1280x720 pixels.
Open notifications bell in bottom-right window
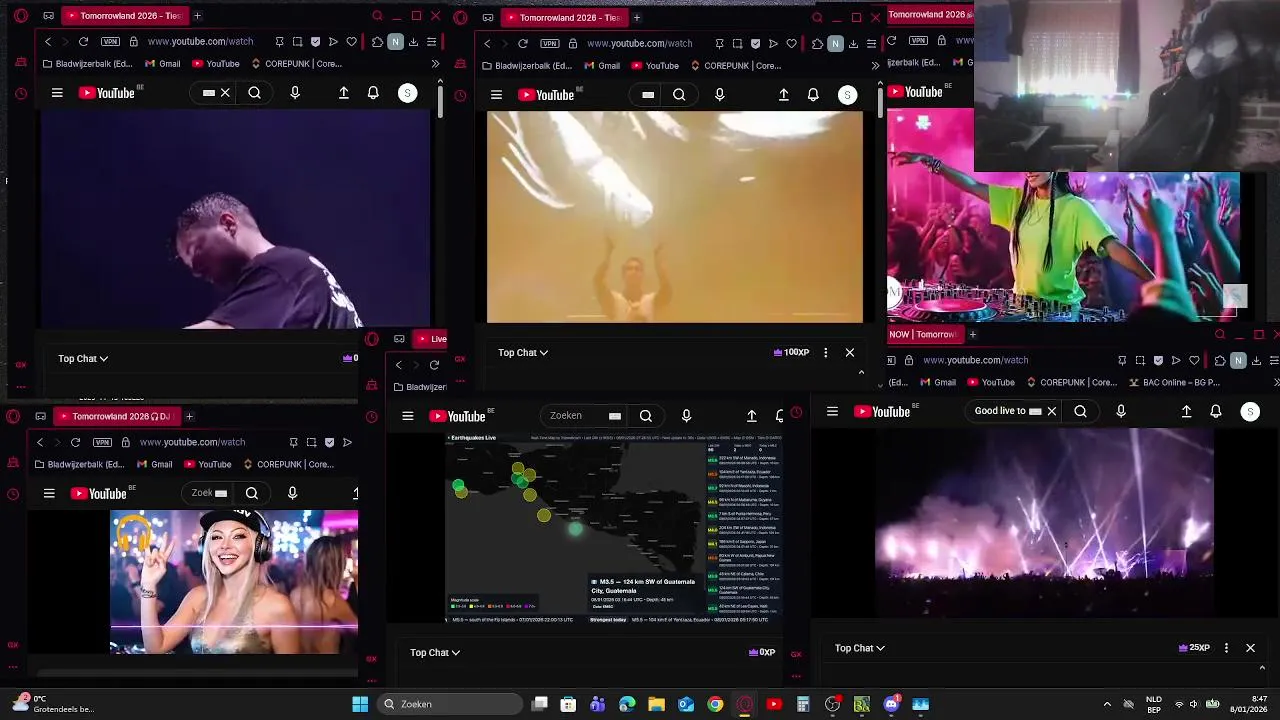pyautogui.click(x=1216, y=411)
